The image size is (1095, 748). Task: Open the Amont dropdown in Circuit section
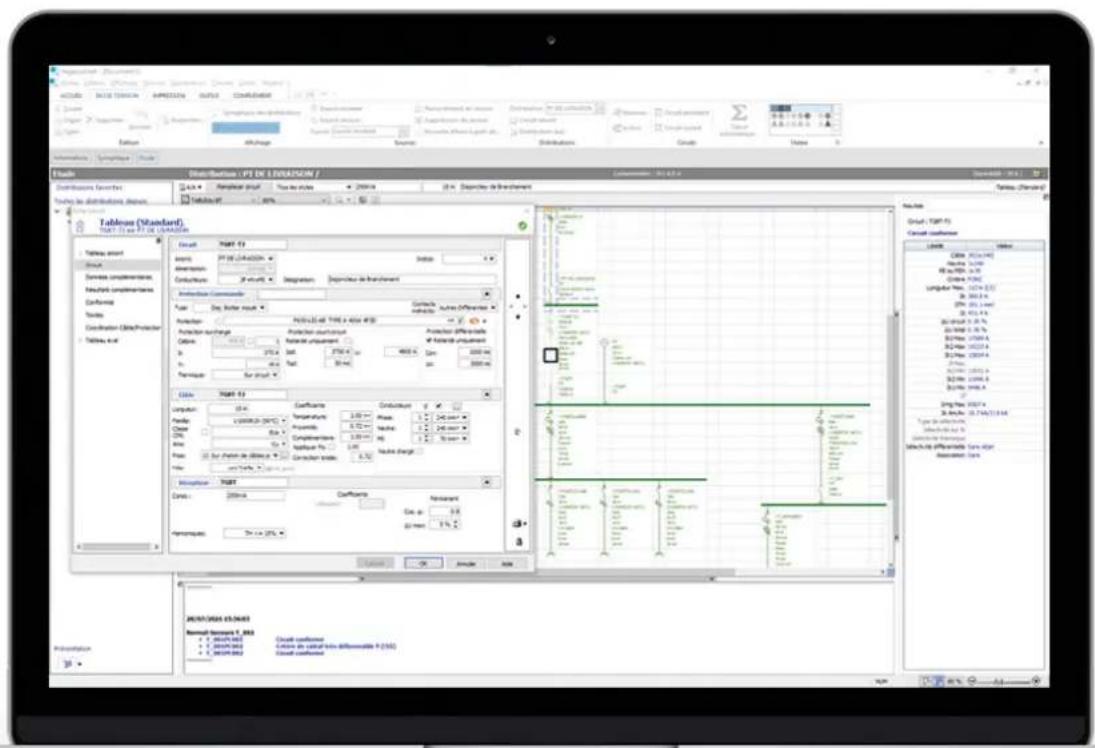point(247,258)
